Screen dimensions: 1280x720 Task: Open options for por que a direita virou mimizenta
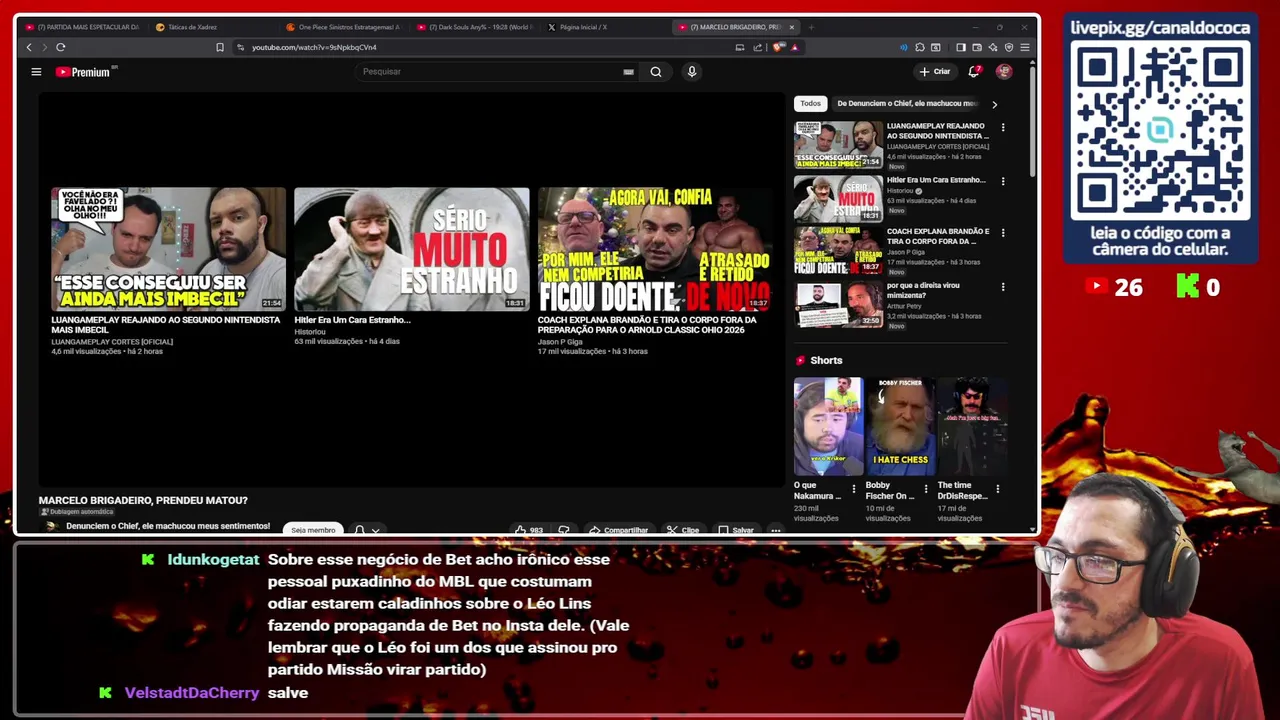point(1003,287)
